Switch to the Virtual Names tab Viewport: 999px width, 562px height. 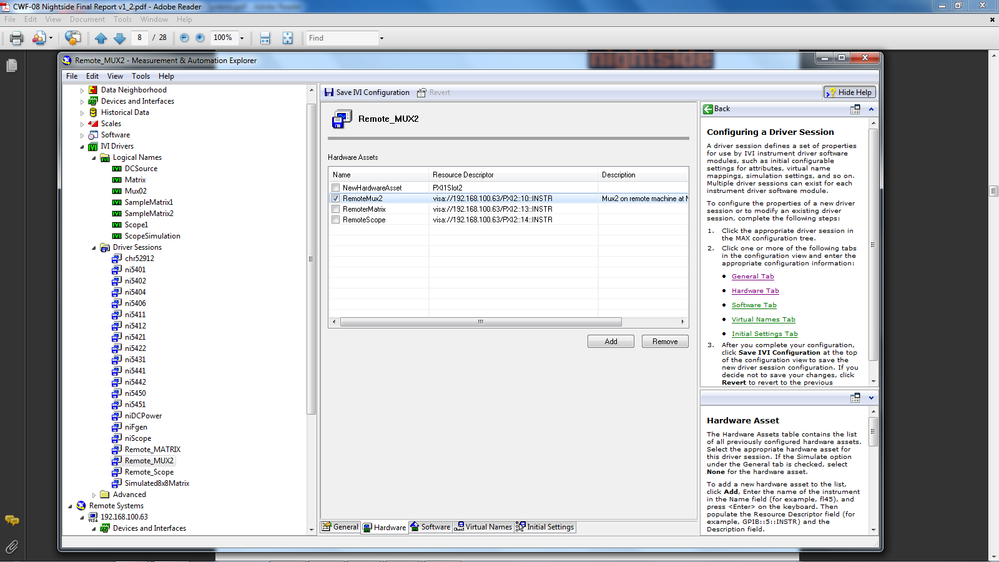click(483, 527)
